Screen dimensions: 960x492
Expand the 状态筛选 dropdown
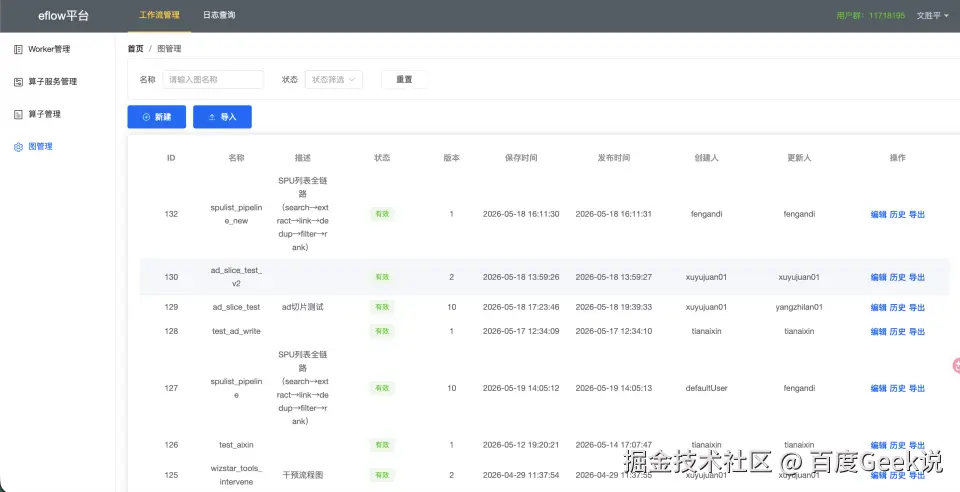click(x=334, y=80)
